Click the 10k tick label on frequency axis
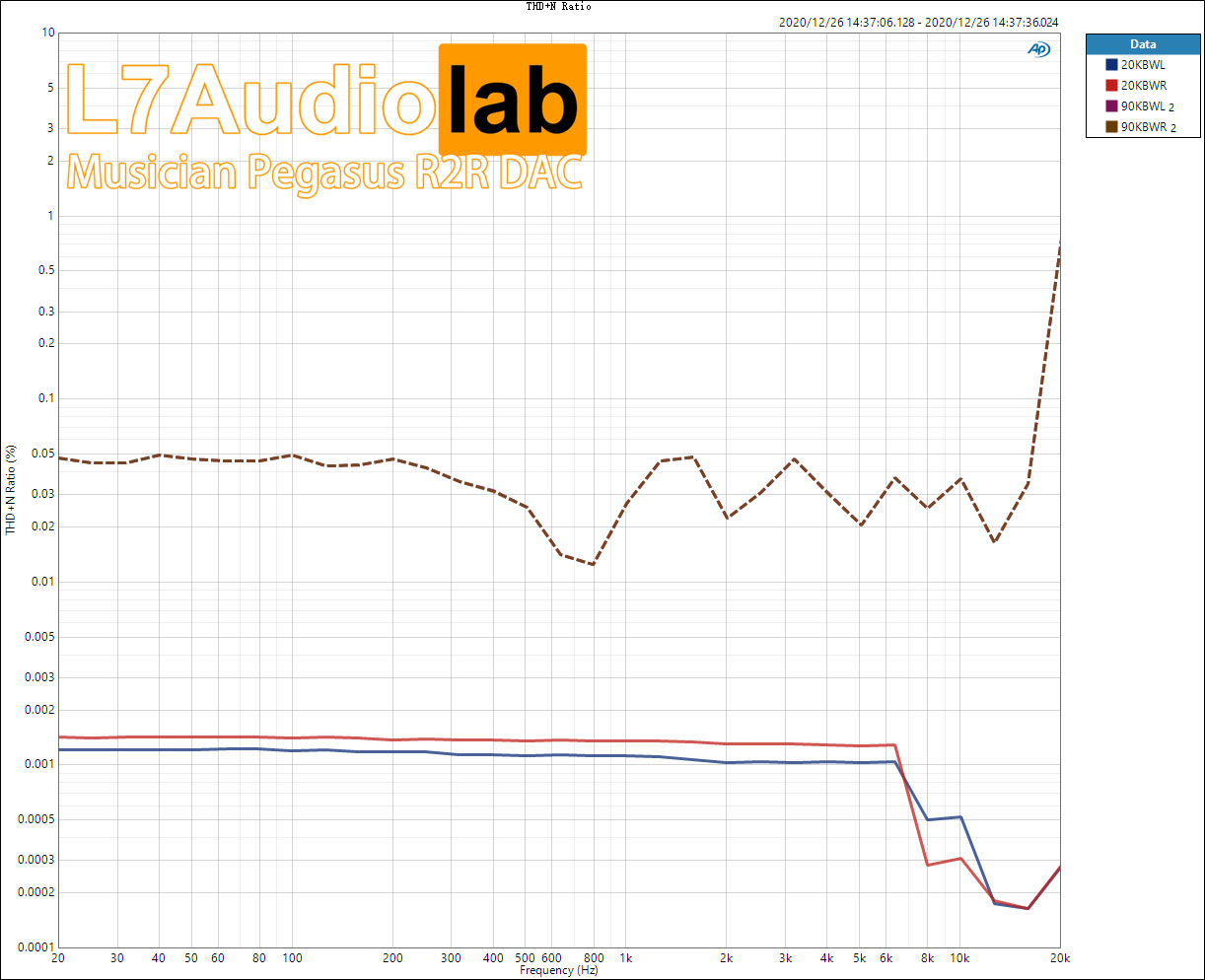The height and width of the screenshot is (980, 1205). (x=959, y=957)
